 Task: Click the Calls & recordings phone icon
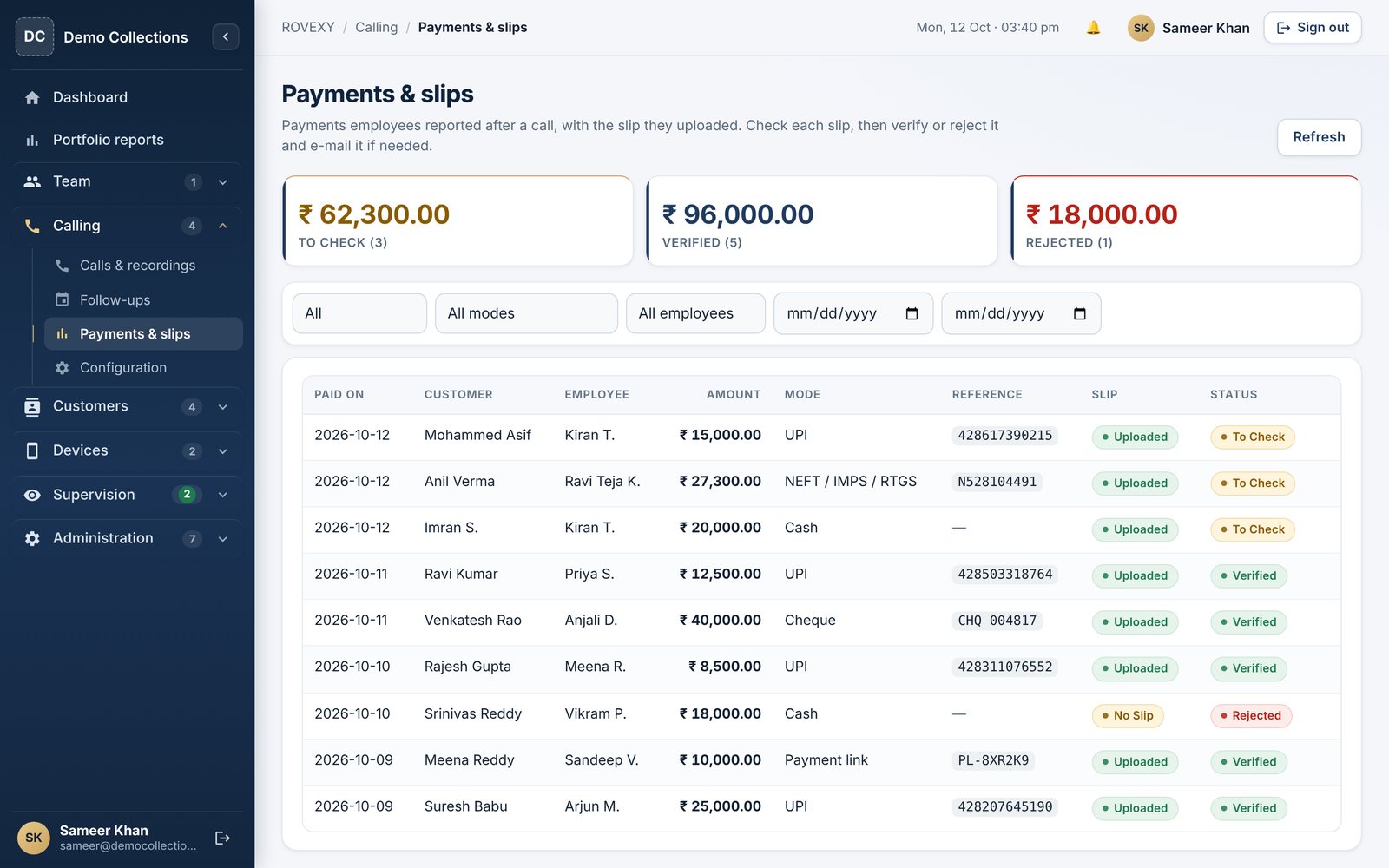(62, 266)
